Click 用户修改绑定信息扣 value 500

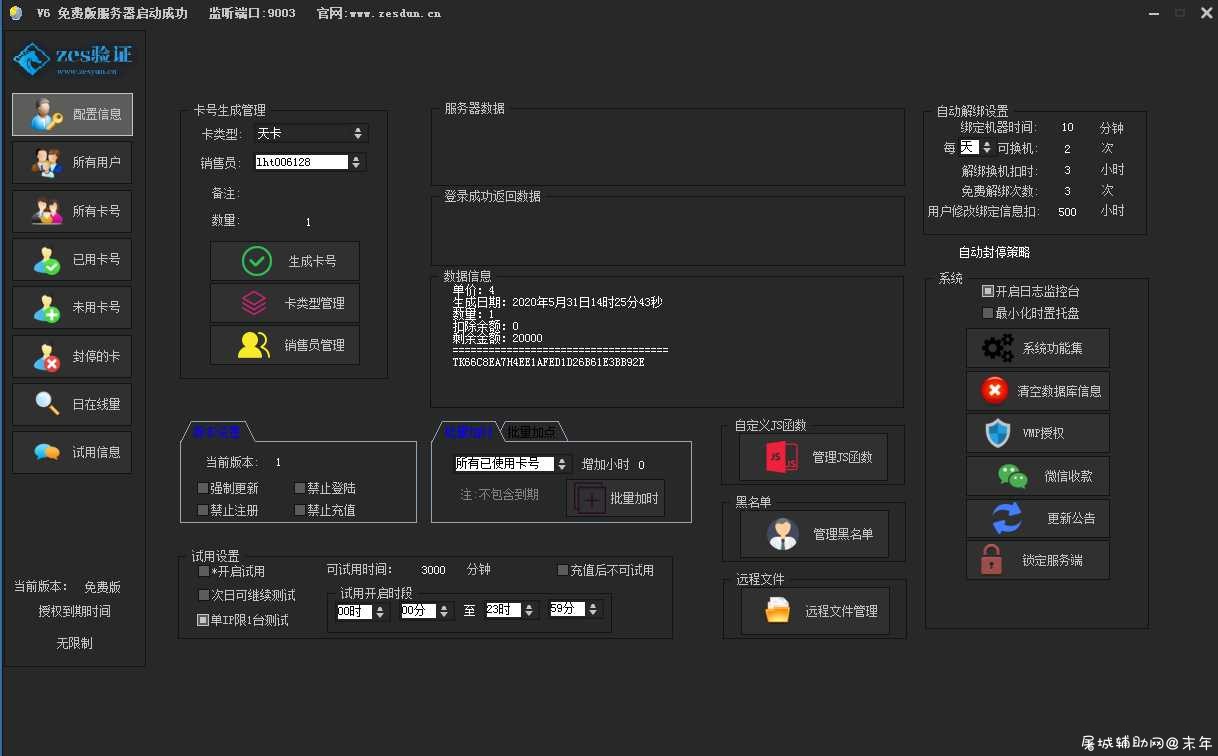coord(1067,212)
